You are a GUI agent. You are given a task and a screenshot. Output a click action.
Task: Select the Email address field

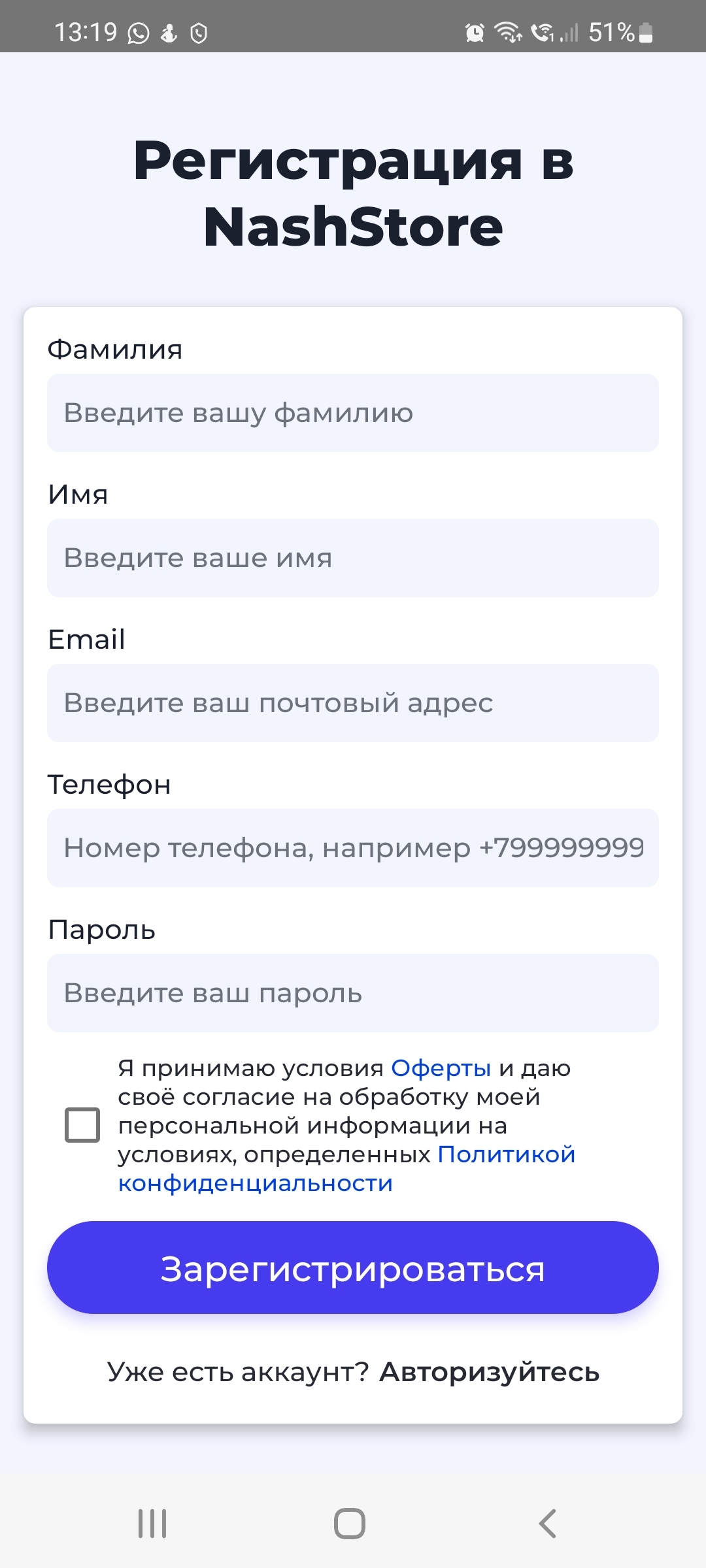(353, 703)
